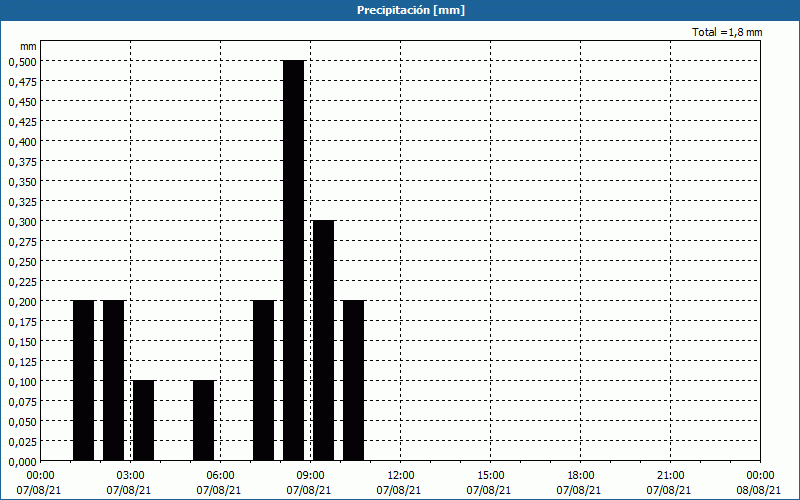Image resolution: width=800 pixels, height=500 pixels.
Task: Click the 0,175 y-axis label
Action: tap(22, 321)
